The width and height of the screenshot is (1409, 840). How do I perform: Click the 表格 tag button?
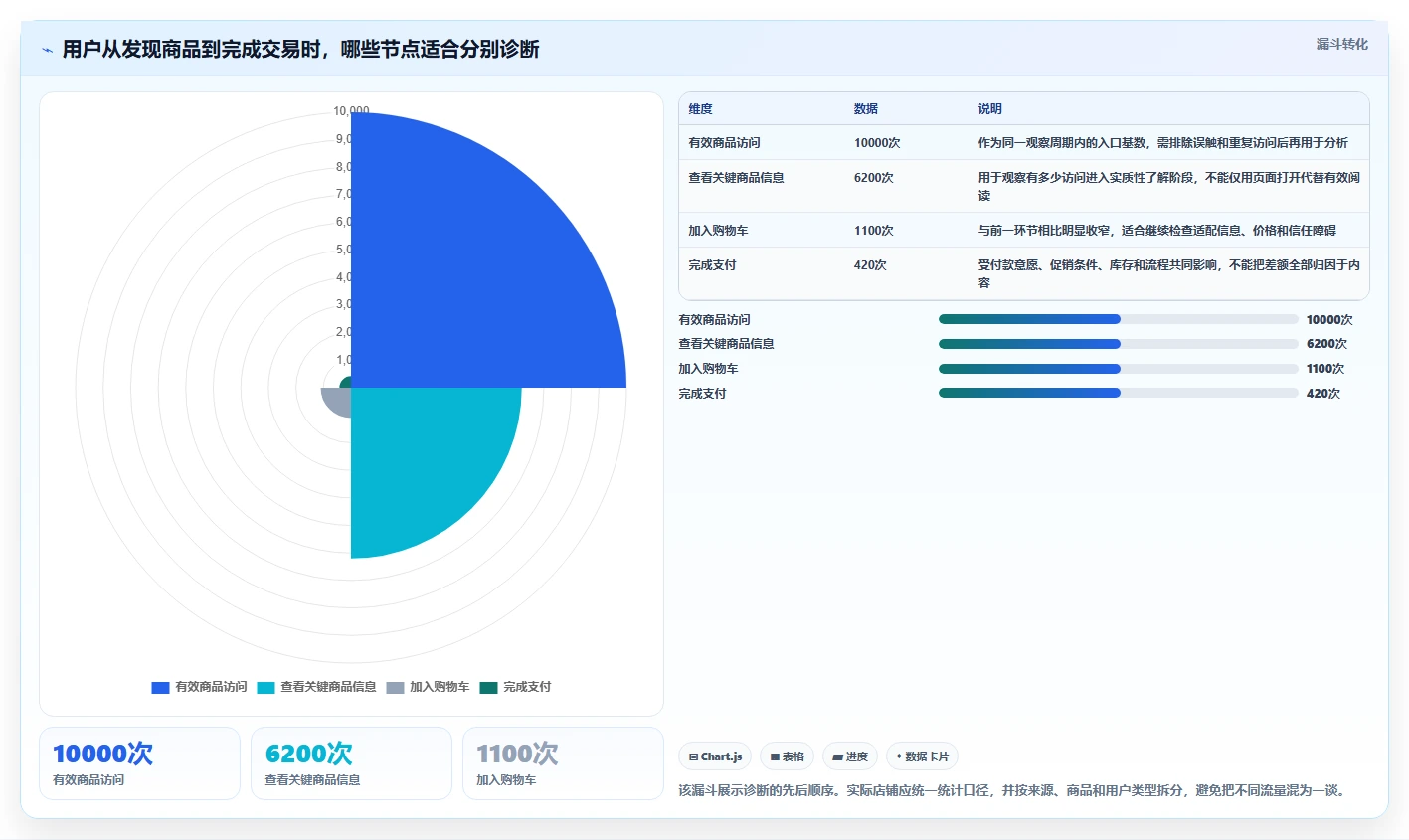click(x=787, y=756)
